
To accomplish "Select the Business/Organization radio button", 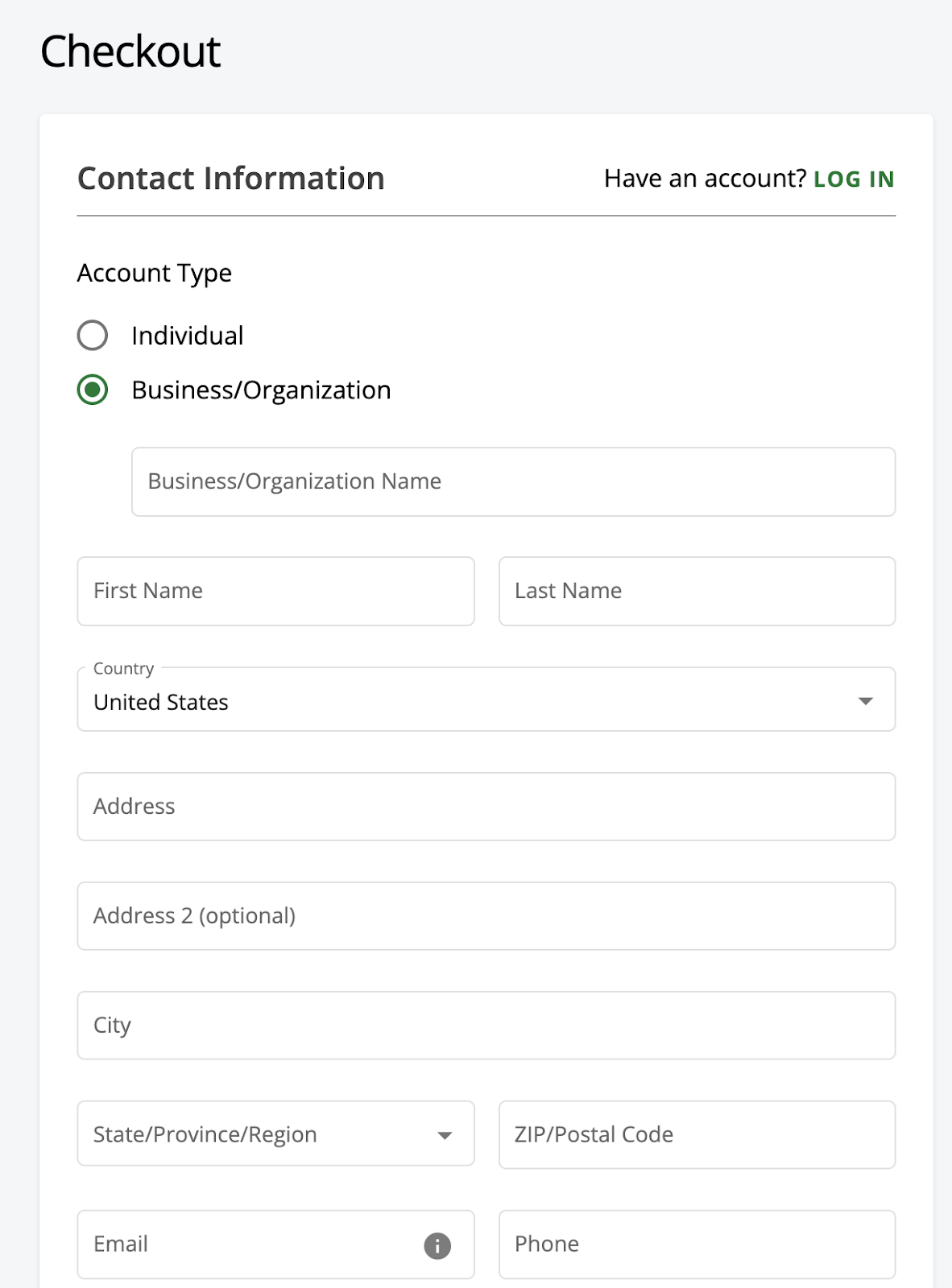I will click(x=93, y=390).
